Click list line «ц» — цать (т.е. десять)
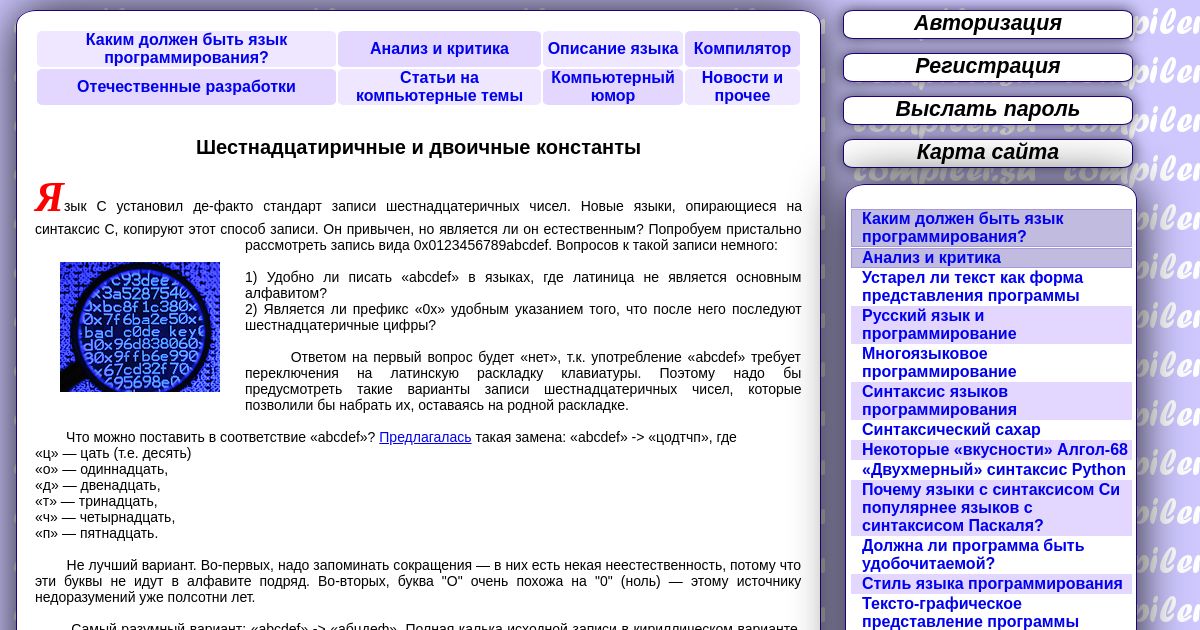Viewport: 1200px width, 630px height. pyautogui.click(x=113, y=453)
